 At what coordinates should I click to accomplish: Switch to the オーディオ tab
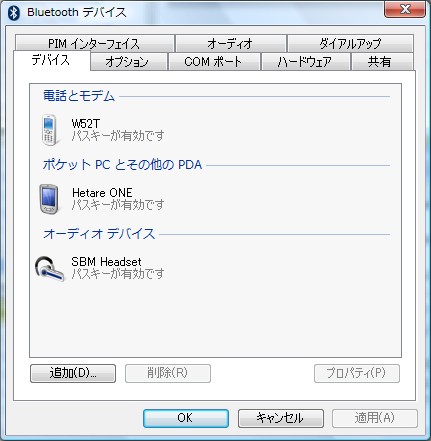tap(230, 43)
